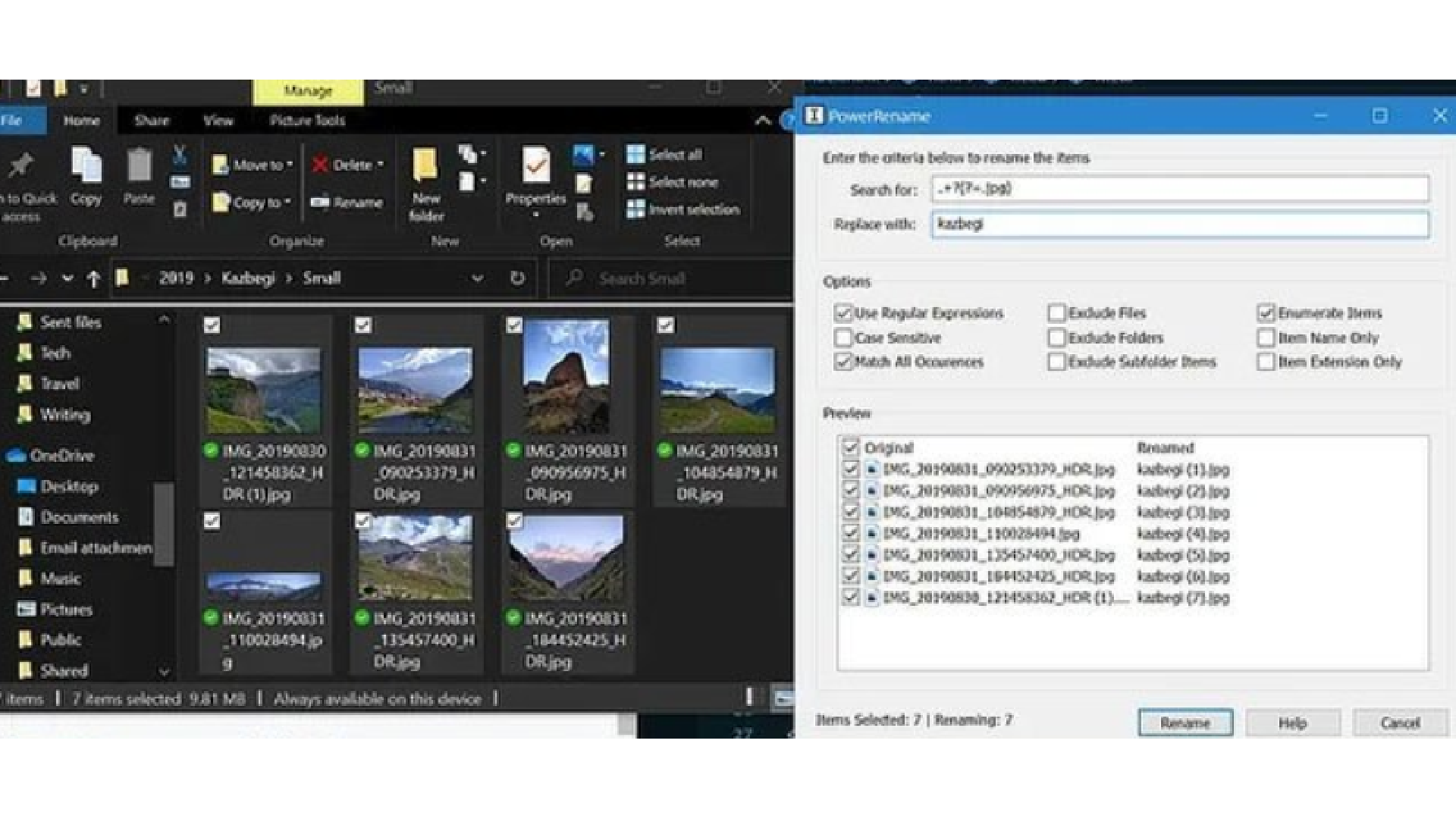The width and height of the screenshot is (1456, 819).
Task: Expand the address bar history dropdown
Action: pos(477,278)
